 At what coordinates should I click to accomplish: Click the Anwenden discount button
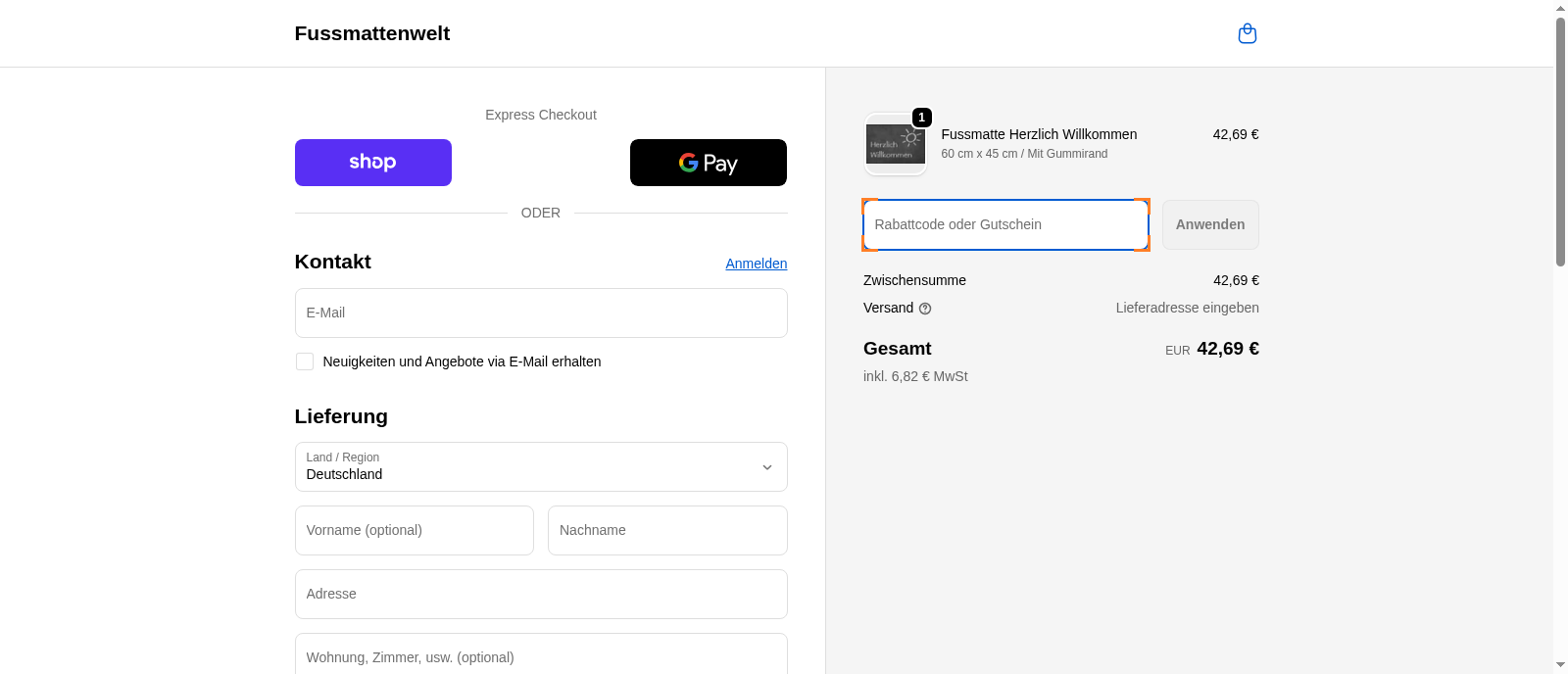click(x=1209, y=224)
